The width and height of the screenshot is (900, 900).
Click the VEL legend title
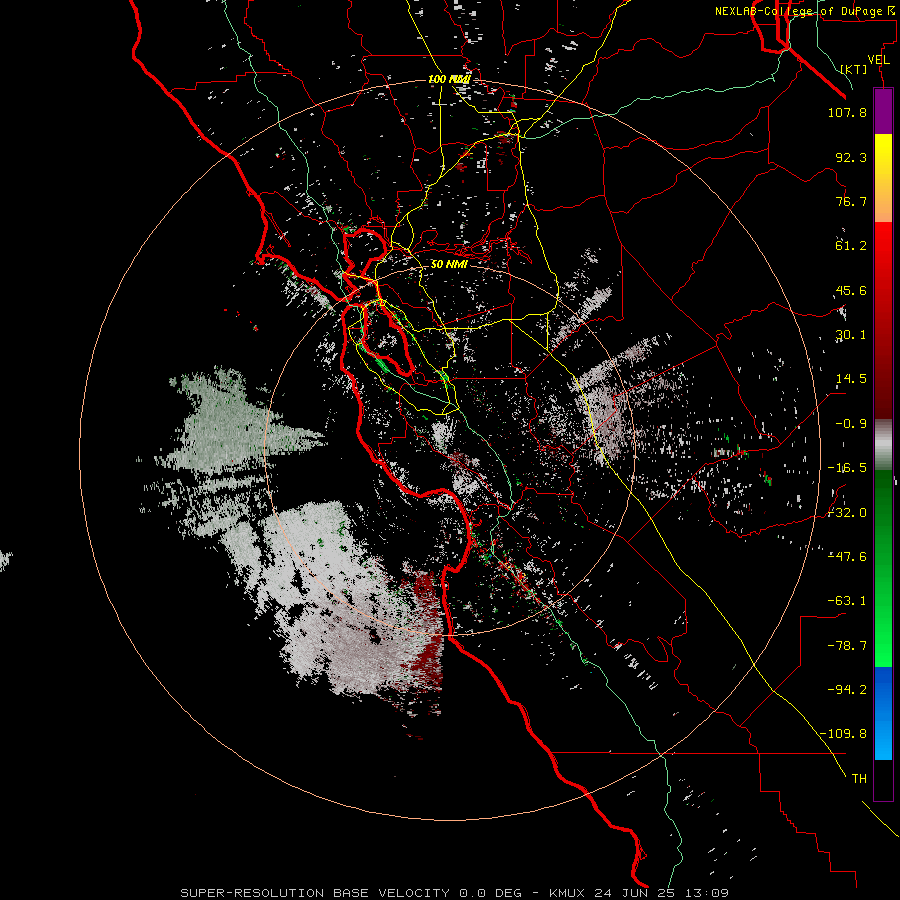tap(878, 60)
